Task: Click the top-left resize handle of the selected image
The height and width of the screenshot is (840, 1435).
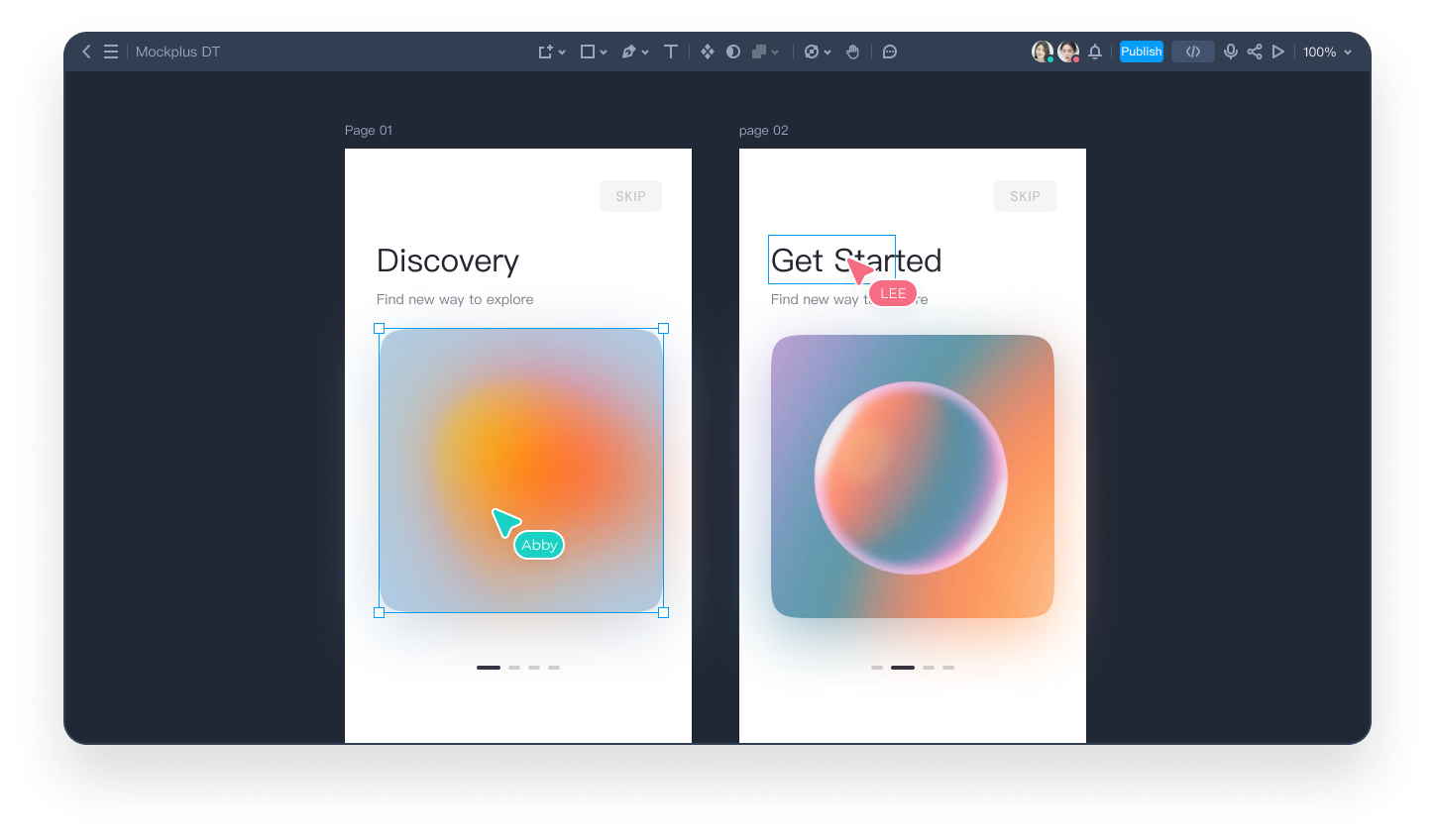Action: coord(379,328)
